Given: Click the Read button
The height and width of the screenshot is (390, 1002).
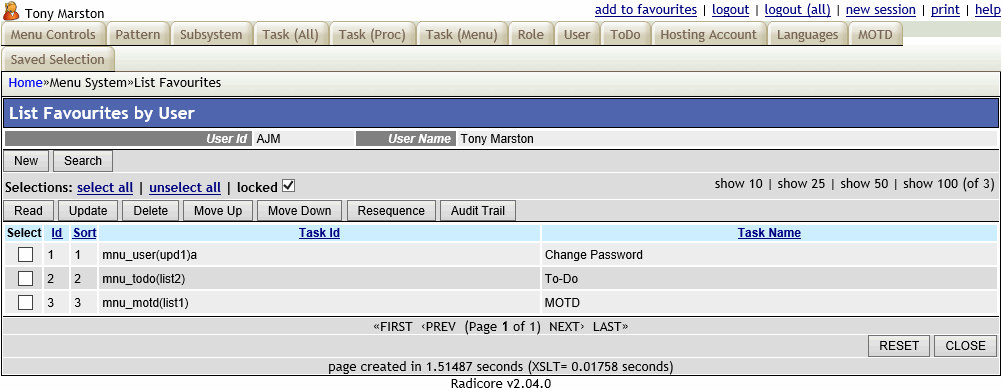Looking at the screenshot, I should coord(29,211).
